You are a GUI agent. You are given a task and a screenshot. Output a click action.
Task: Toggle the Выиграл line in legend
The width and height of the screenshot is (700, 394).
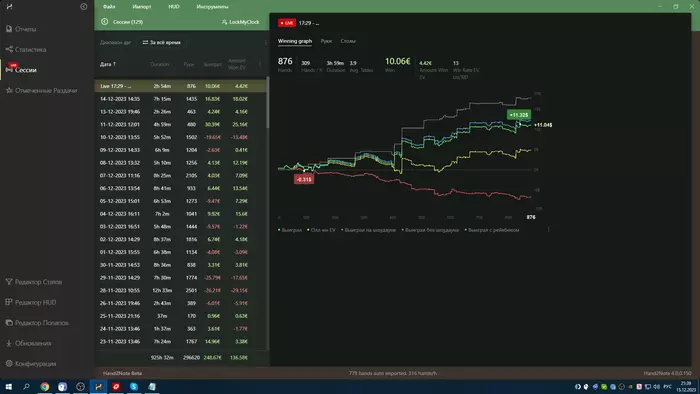290,230
